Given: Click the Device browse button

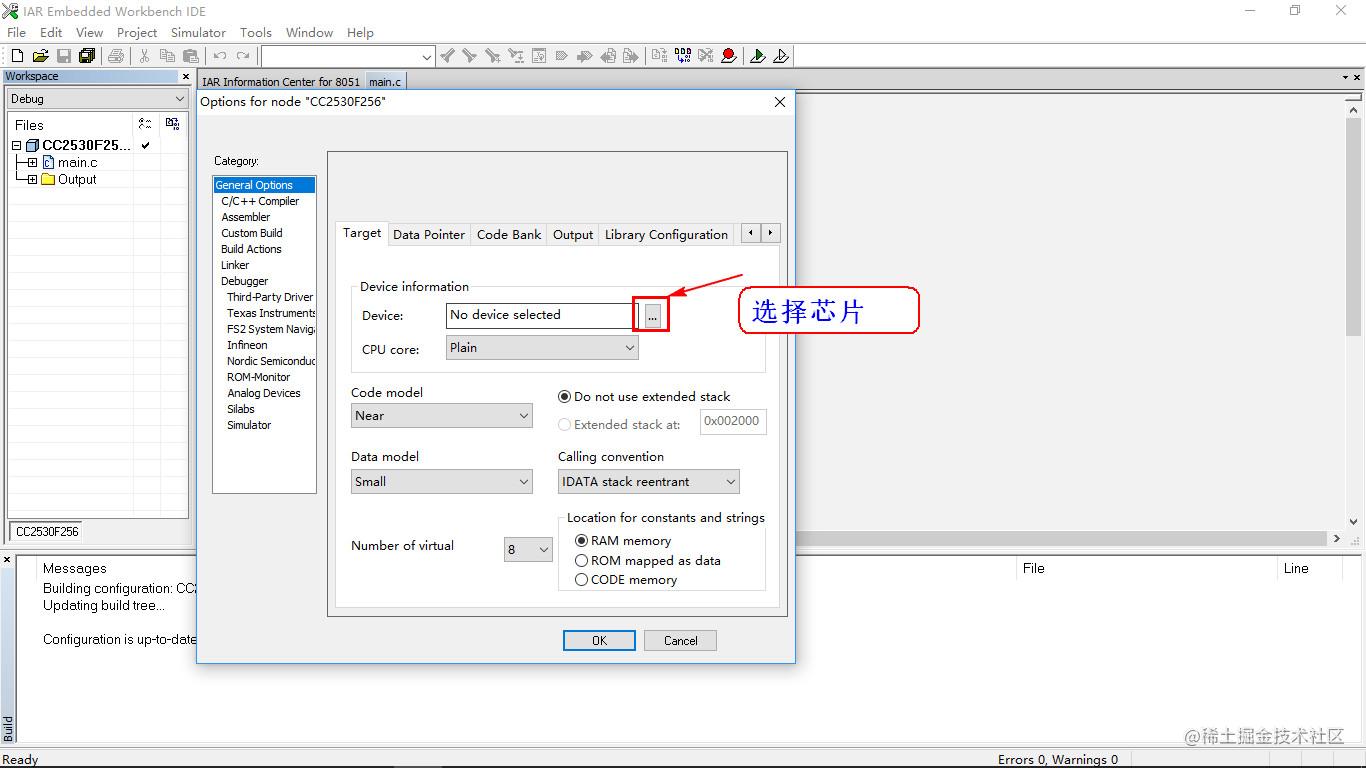Looking at the screenshot, I should coord(652,316).
